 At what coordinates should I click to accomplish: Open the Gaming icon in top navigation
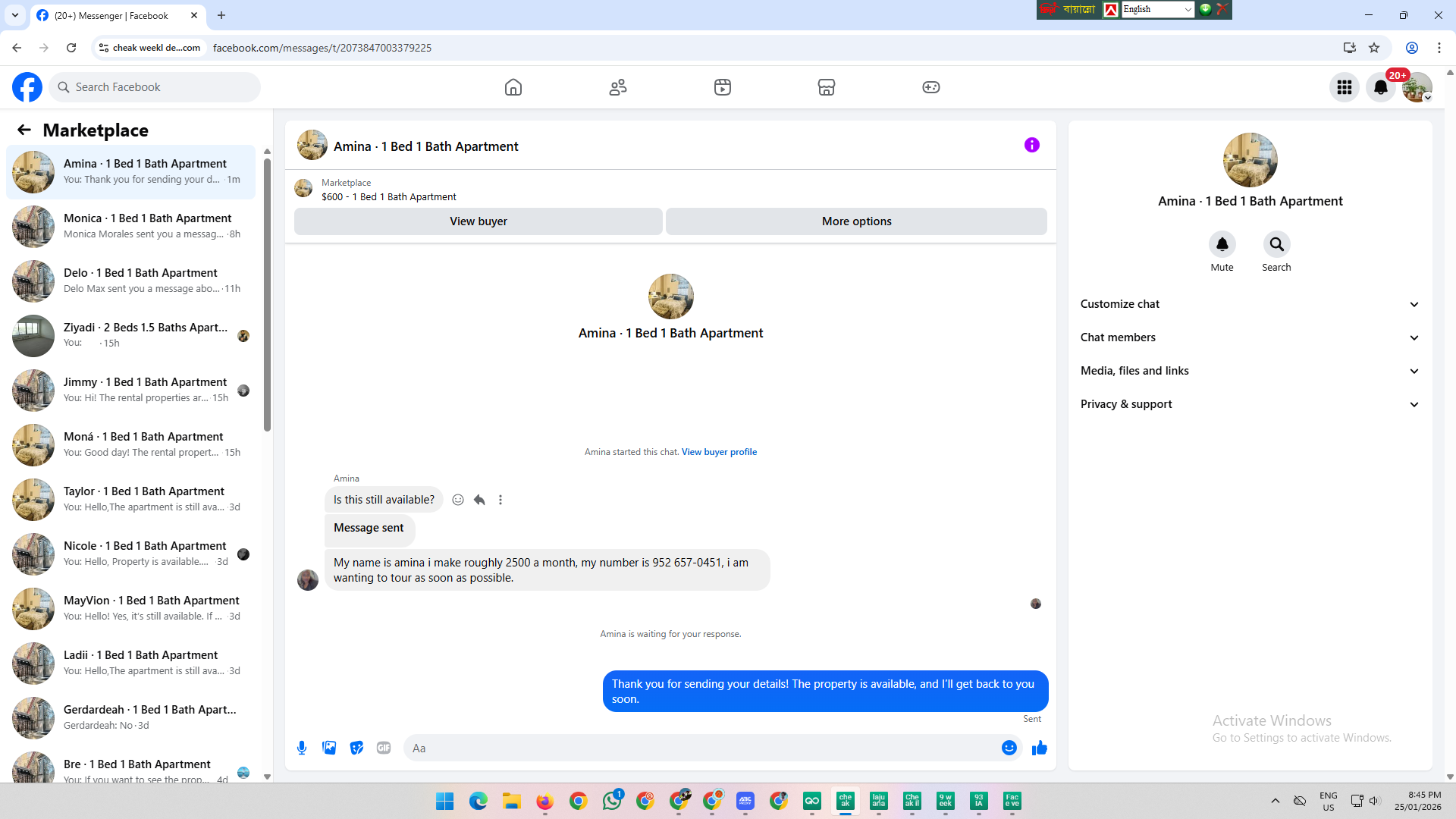click(931, 87)
